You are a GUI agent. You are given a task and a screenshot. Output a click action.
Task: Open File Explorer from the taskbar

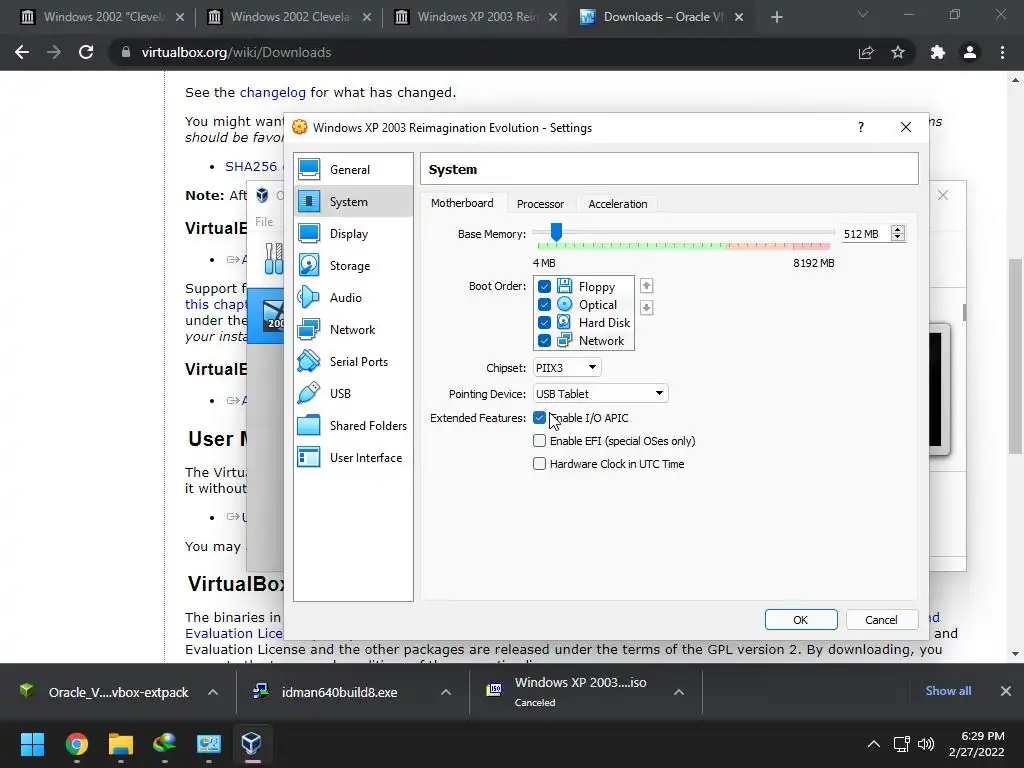click(120, 744)
